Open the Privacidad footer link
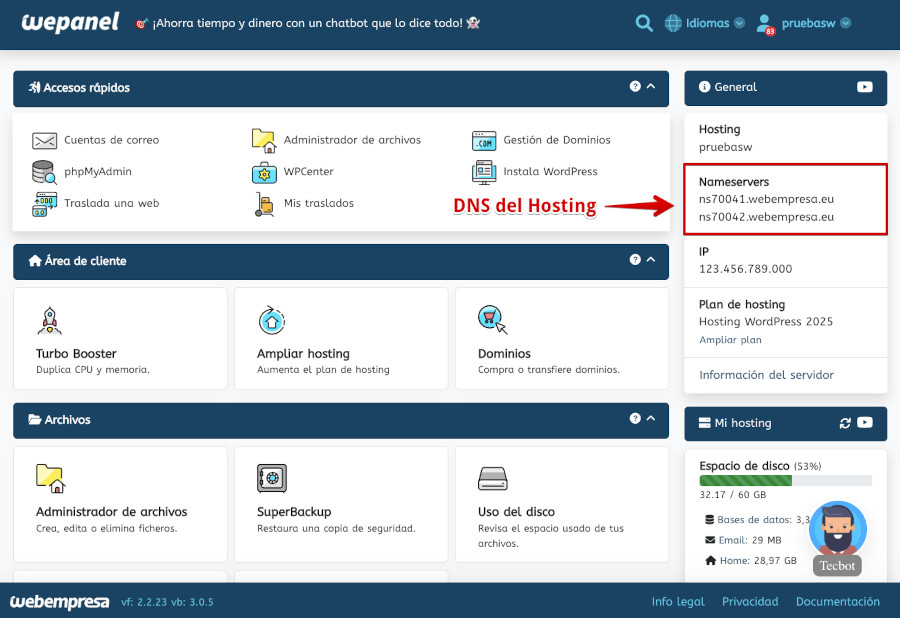 click(750, 601)
